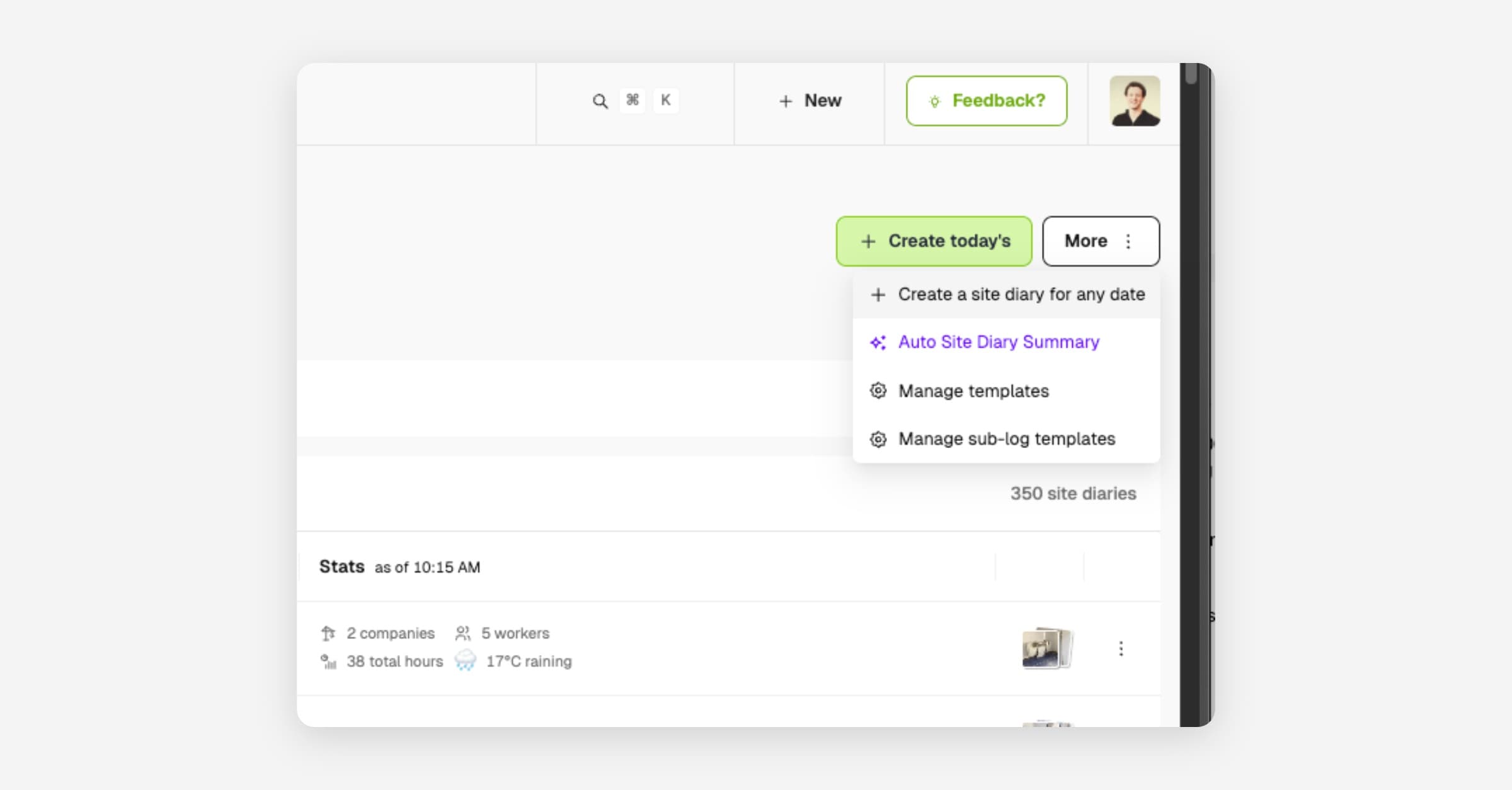Click the 38 total hours text
This screenshot has height=790, width=1512.
click(x=394, y=661)
